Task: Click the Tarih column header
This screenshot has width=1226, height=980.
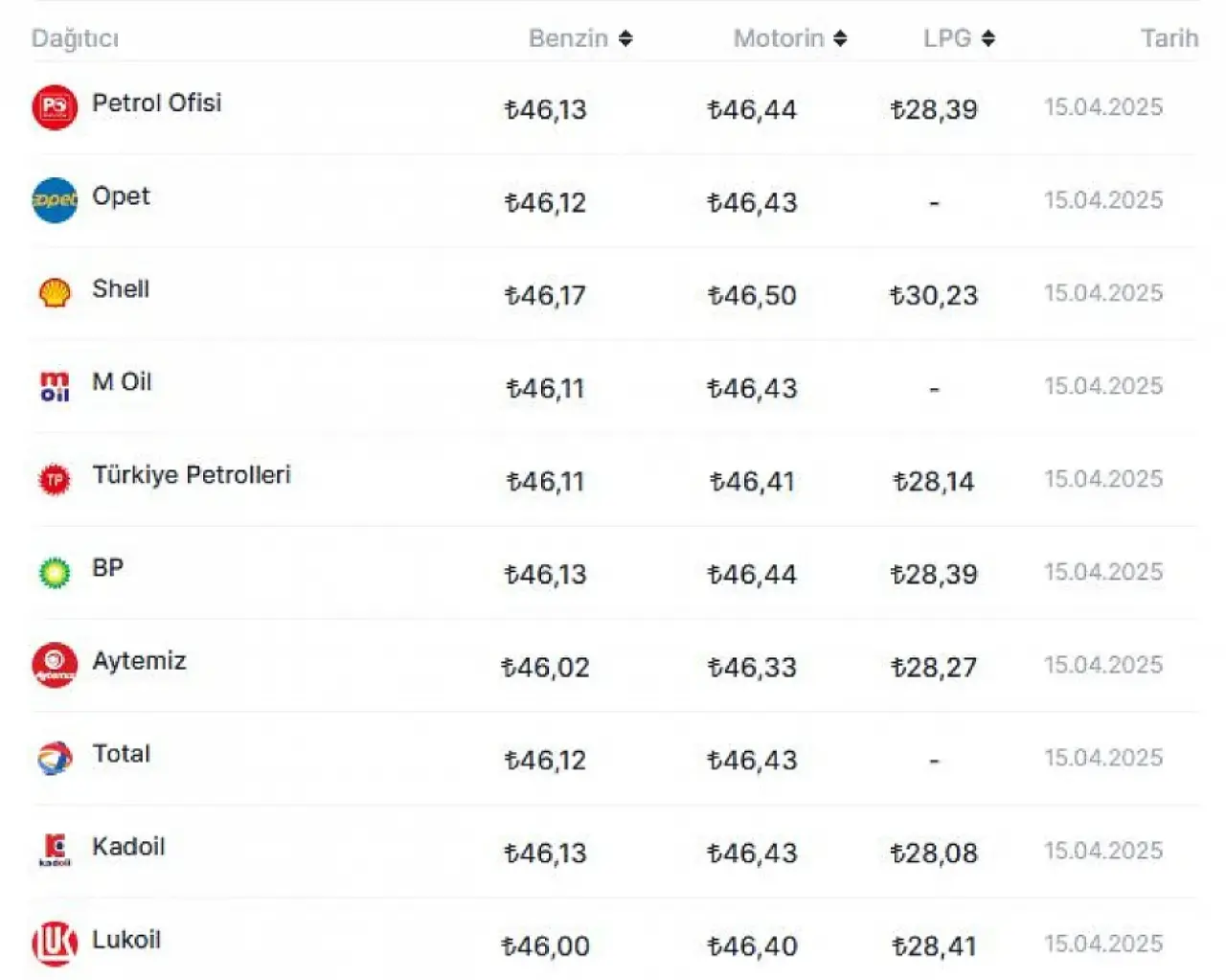Action: (x=1169, y=38)
